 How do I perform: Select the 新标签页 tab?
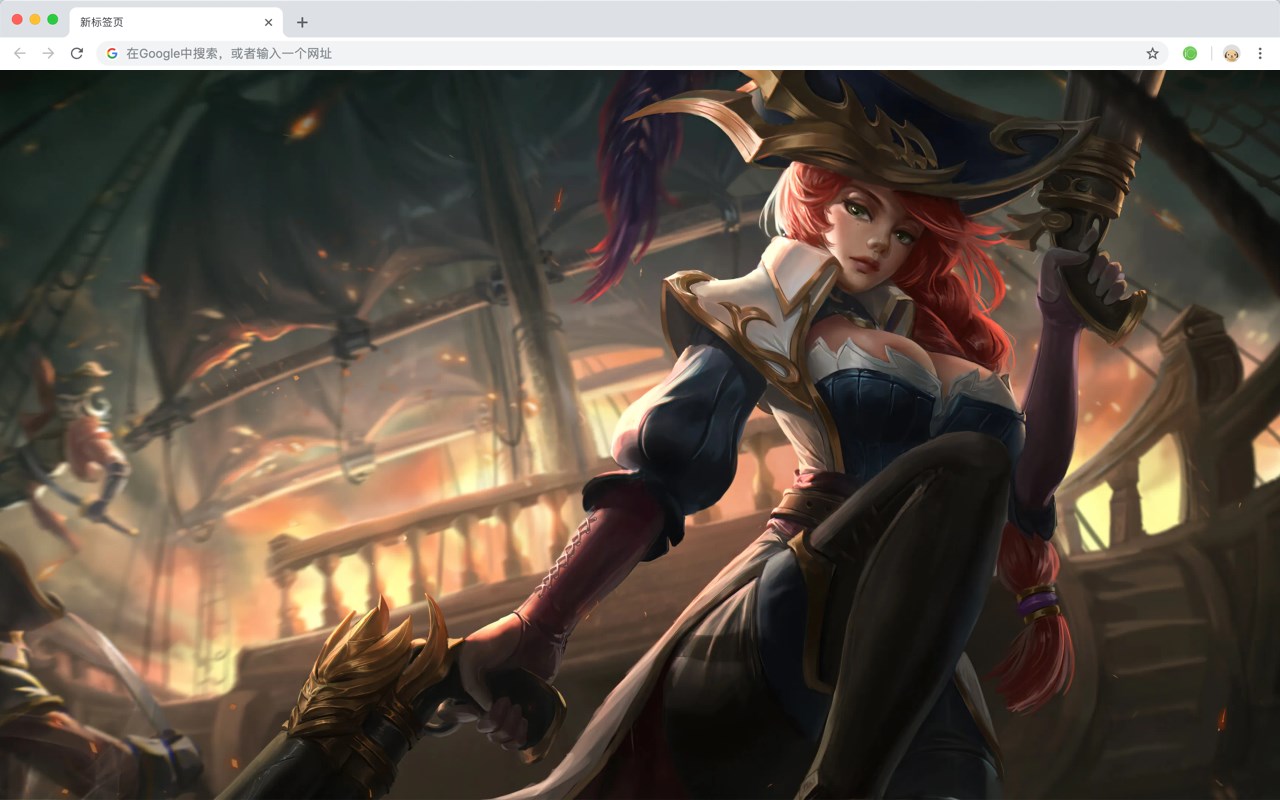(x=176, y=22)
